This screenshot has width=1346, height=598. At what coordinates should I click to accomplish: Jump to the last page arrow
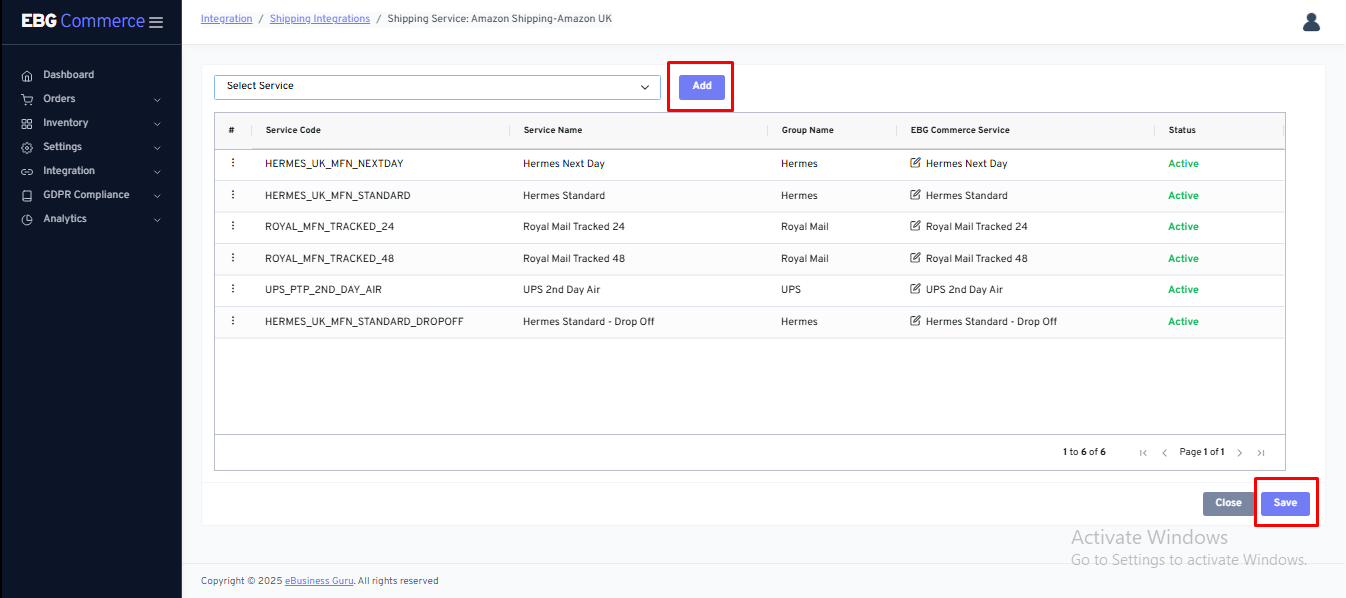point(1261,453)
